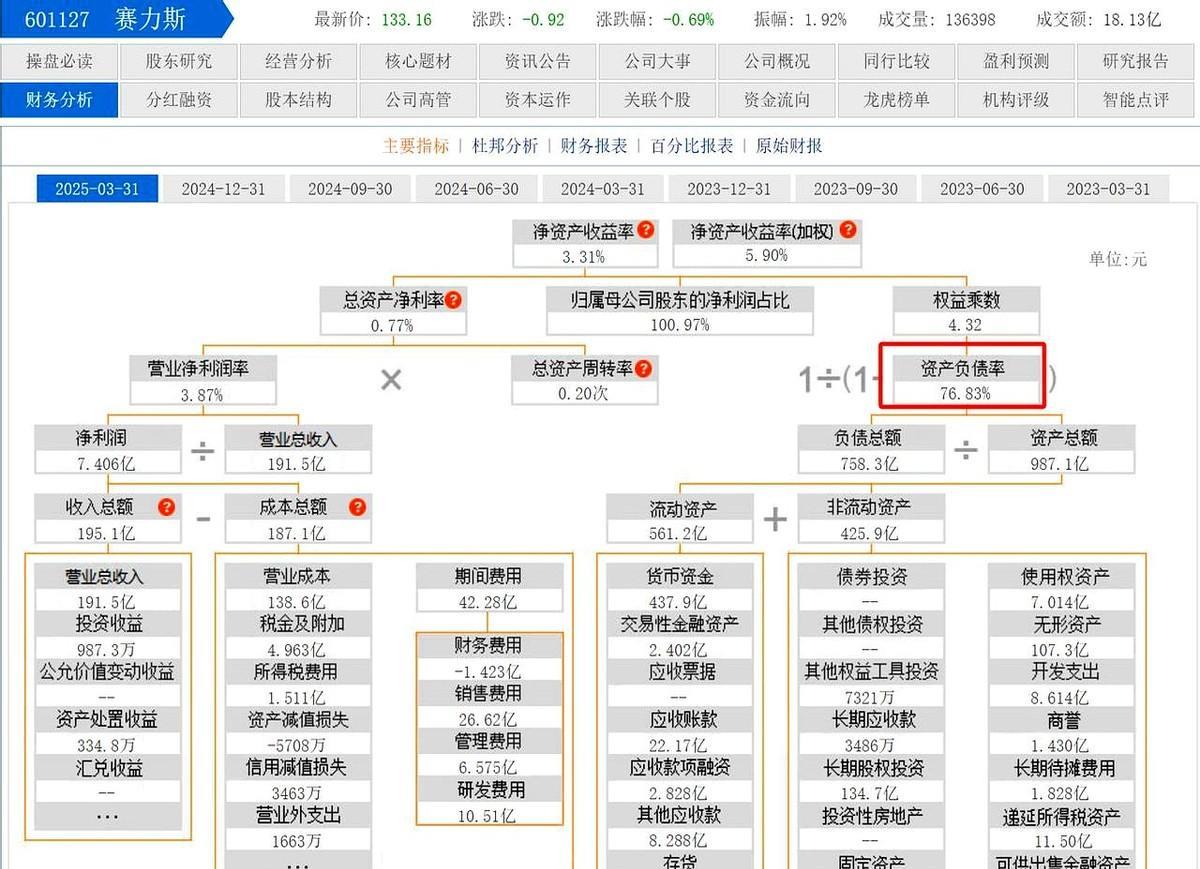The image size is (1200, 869).
Task: Switch to the 机构评级 tab
Action: [x=1016, y=99]
